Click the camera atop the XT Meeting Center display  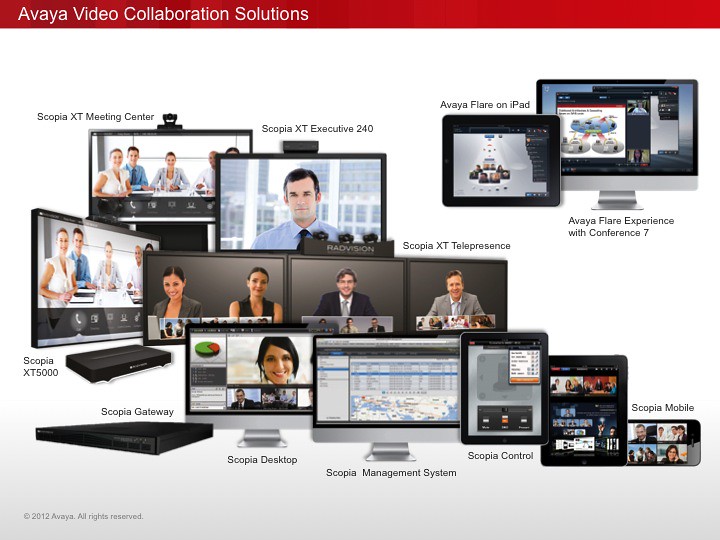(x=170, y=121)
